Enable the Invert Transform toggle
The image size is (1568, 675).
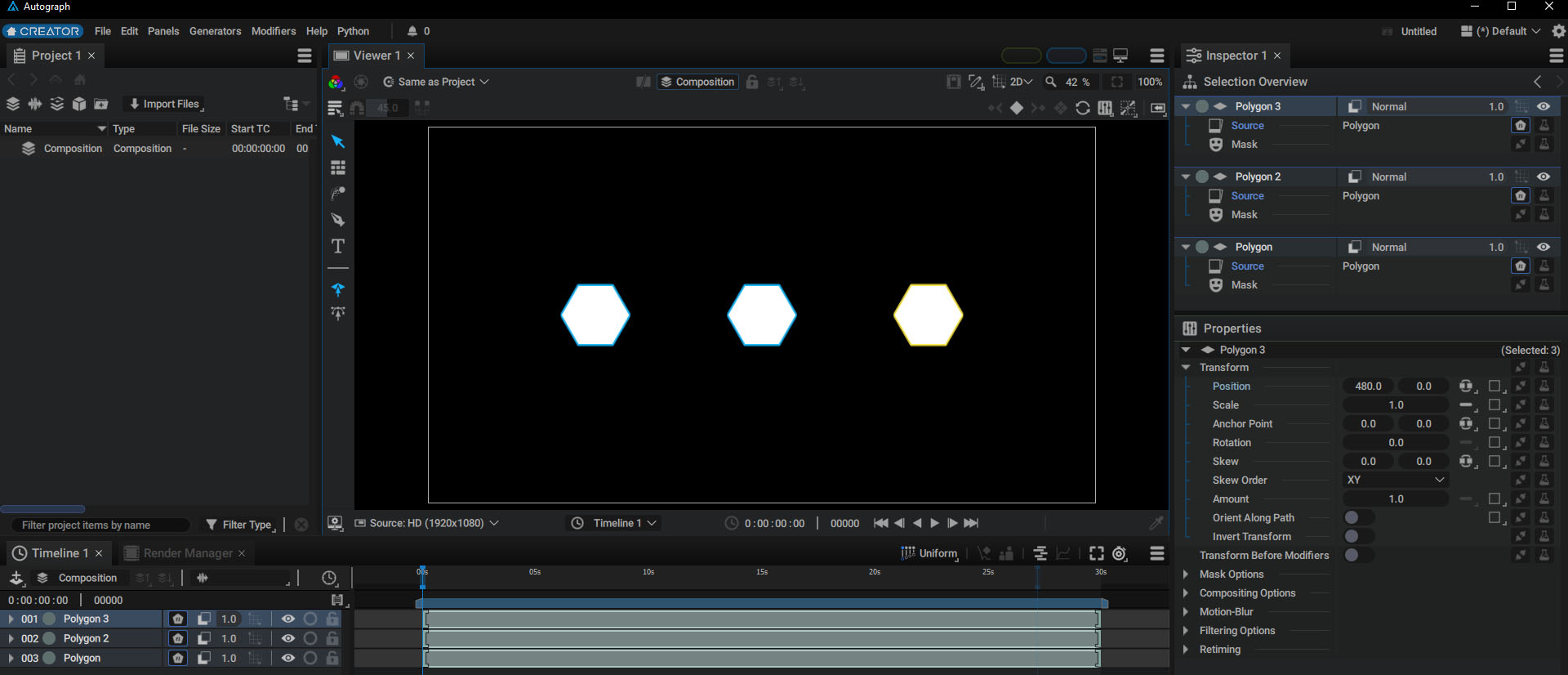tap(1359, 536)
